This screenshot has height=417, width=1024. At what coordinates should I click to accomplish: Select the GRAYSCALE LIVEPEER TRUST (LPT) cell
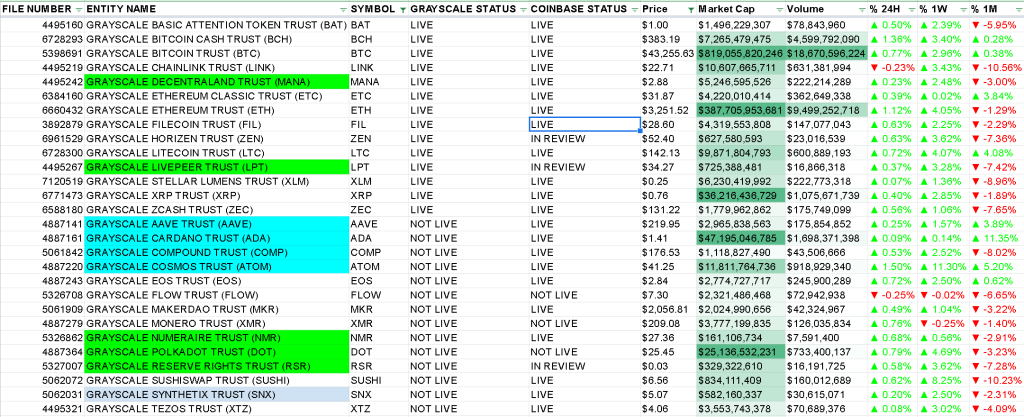(x=217, y=167)
